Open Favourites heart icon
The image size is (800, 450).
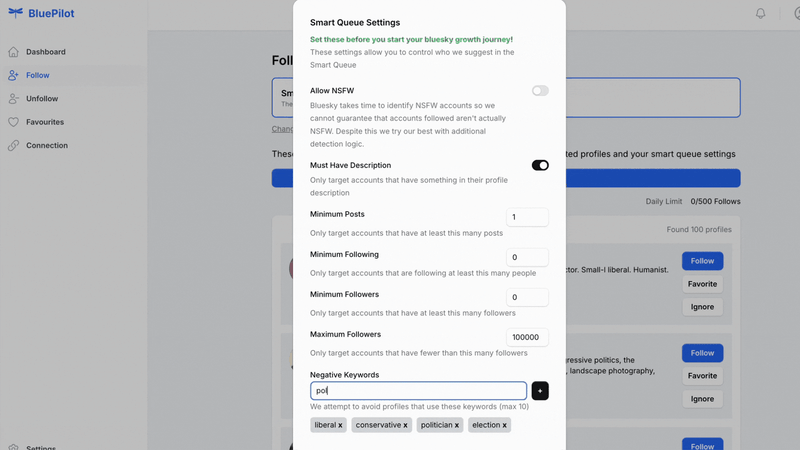(x=13, y=122)
